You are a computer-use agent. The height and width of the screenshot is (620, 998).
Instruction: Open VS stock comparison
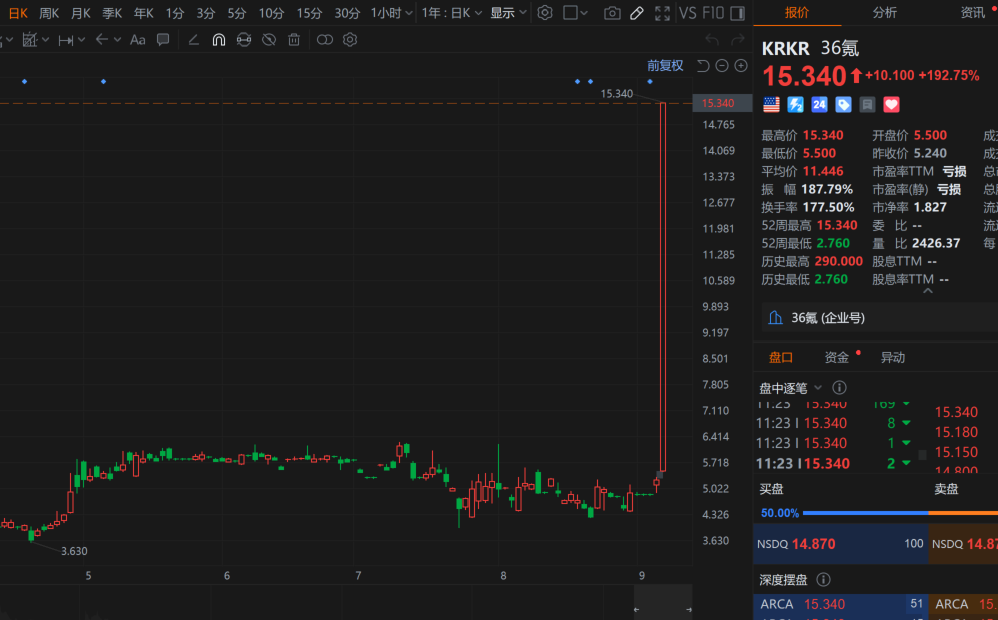[687, 13]
